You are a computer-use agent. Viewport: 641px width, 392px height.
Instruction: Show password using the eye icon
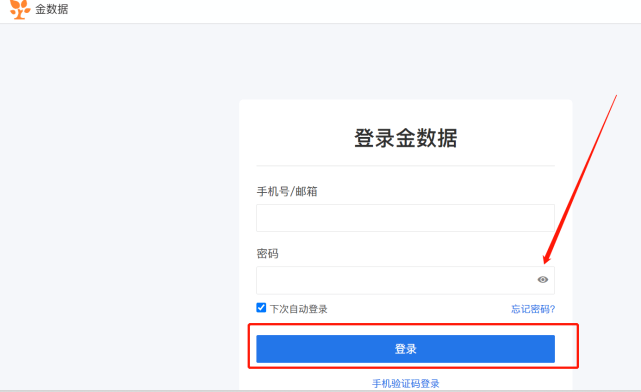542,280
